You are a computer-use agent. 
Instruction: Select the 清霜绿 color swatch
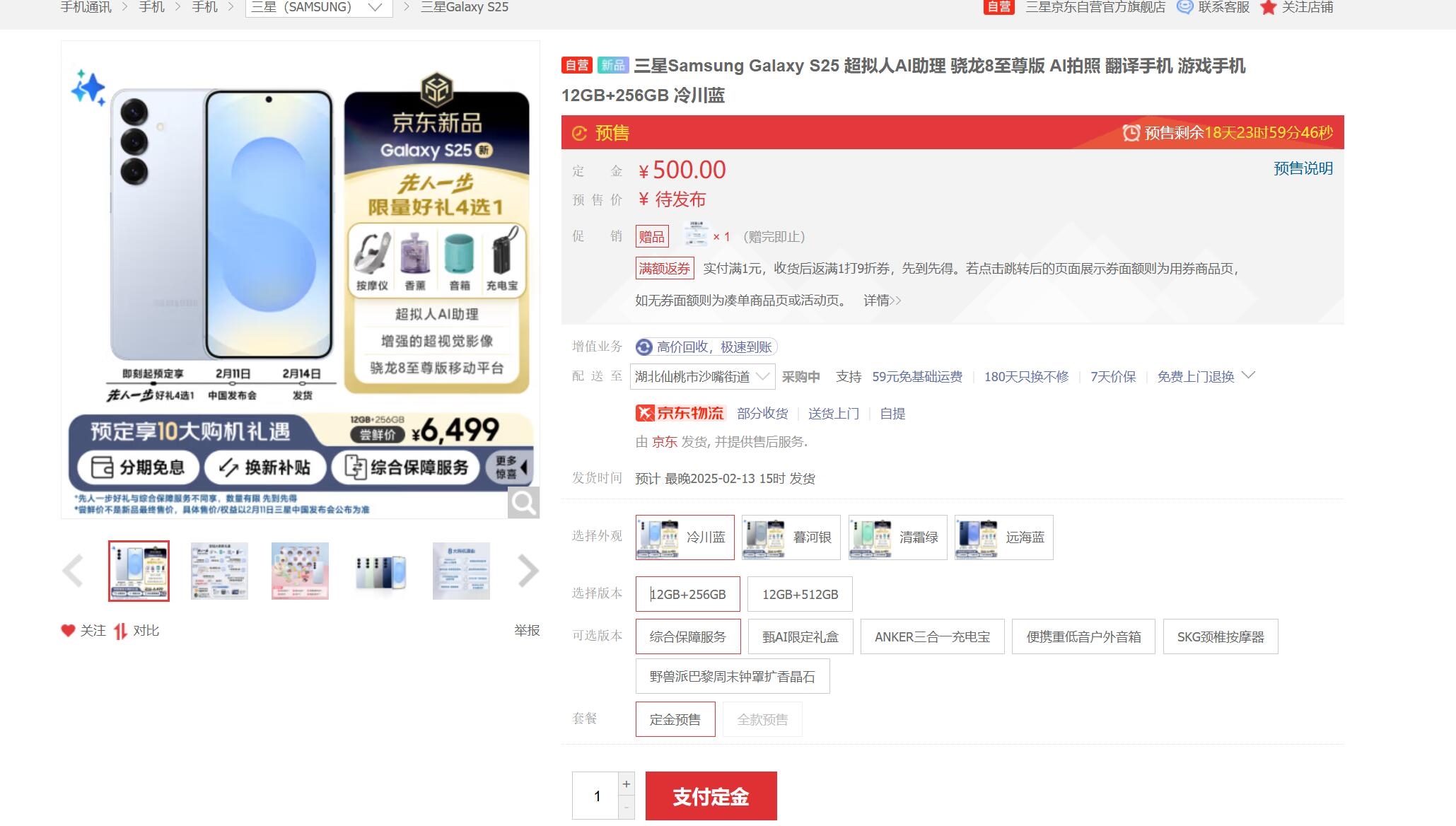coord(897,537)
